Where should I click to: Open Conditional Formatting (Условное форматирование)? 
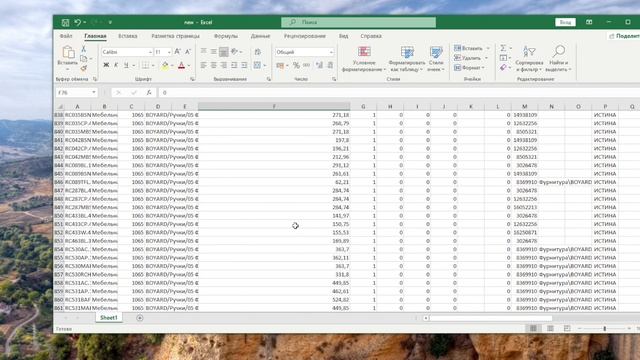[364, 59]
